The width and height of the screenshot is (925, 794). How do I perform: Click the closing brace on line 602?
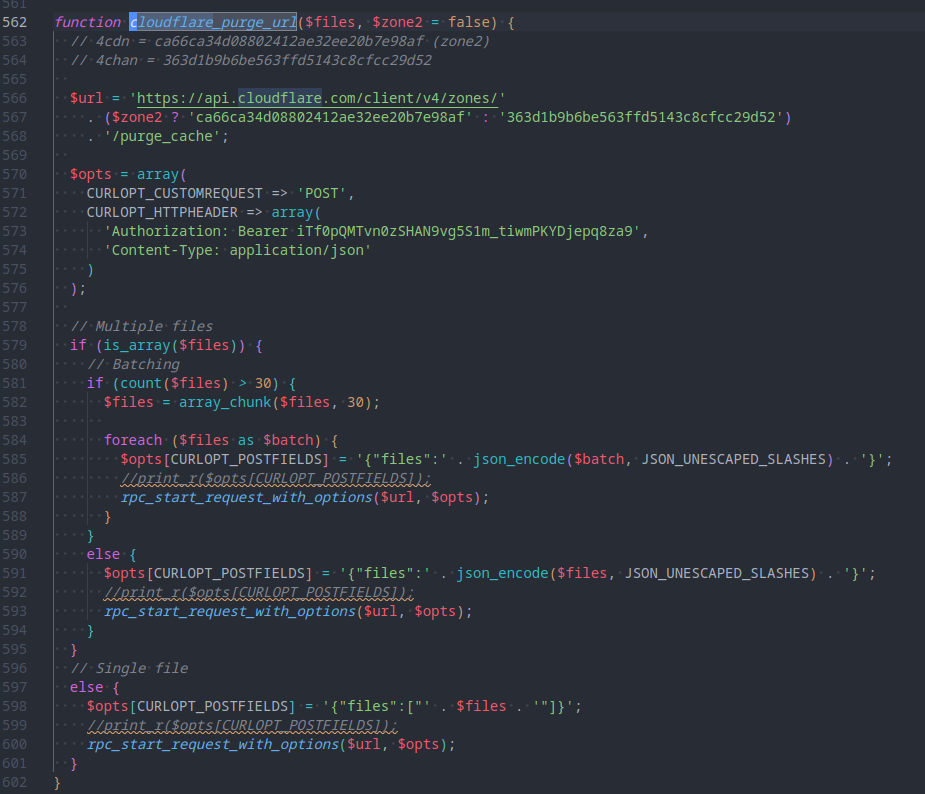point(57,782)
